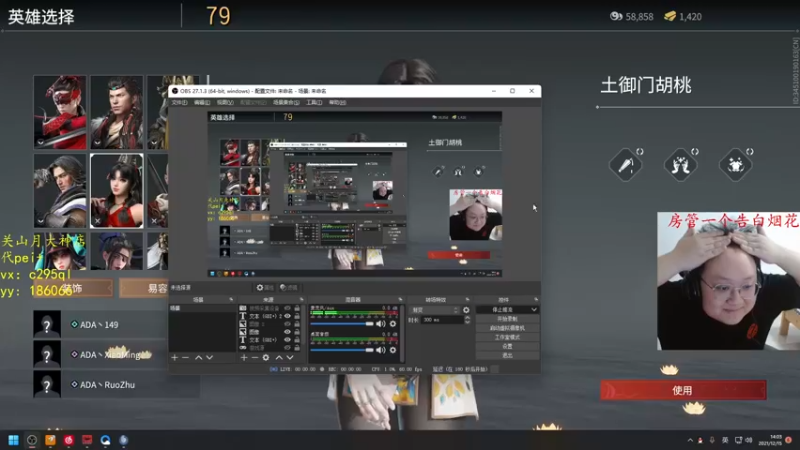Toggle lock on 图像 source
Image resolution: width=800 pixels, height=450 pixels.
297,332
